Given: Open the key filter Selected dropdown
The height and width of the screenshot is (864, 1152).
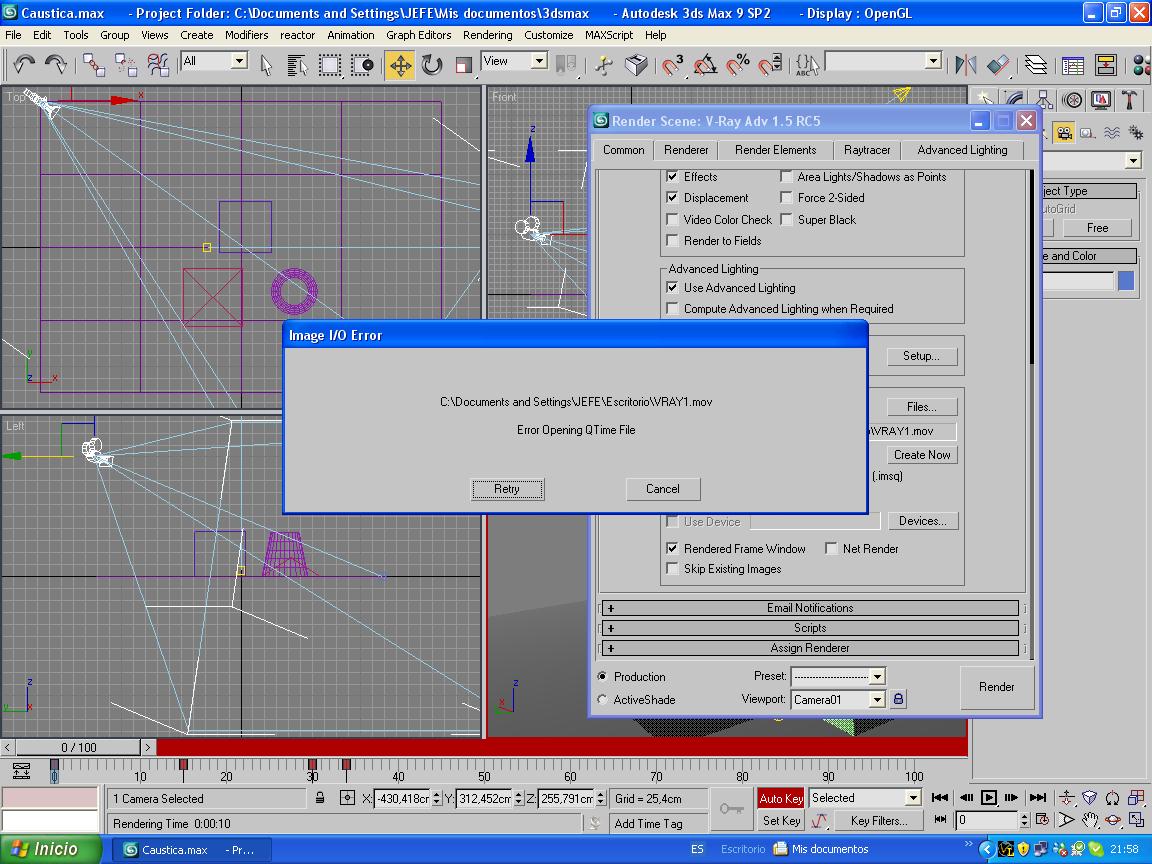Looking at the screenshot, I should [x=913, y=797].
